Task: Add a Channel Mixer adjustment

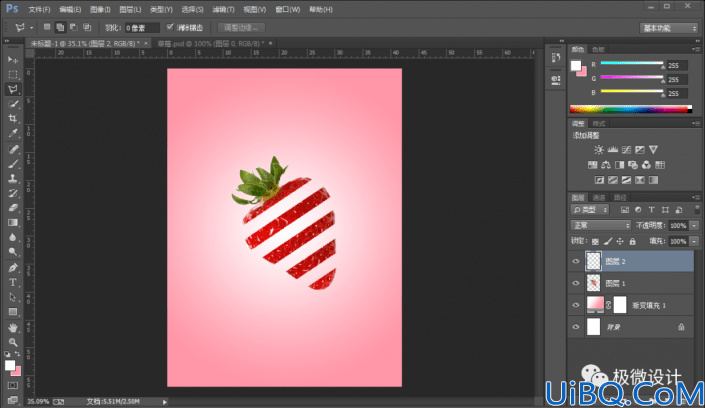Action: [646, 165]
